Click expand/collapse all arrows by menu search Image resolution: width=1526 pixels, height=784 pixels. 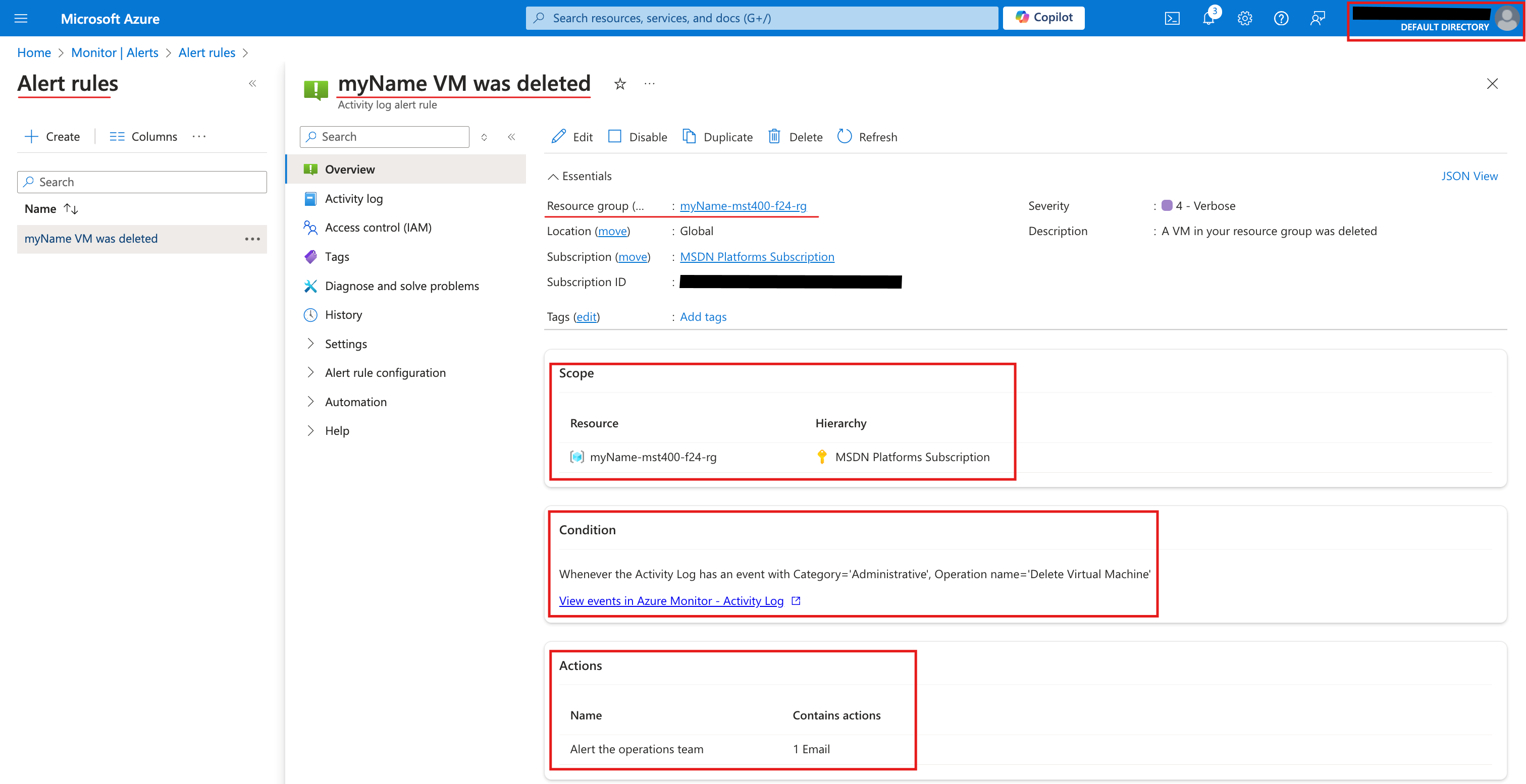tap(484, 137)
